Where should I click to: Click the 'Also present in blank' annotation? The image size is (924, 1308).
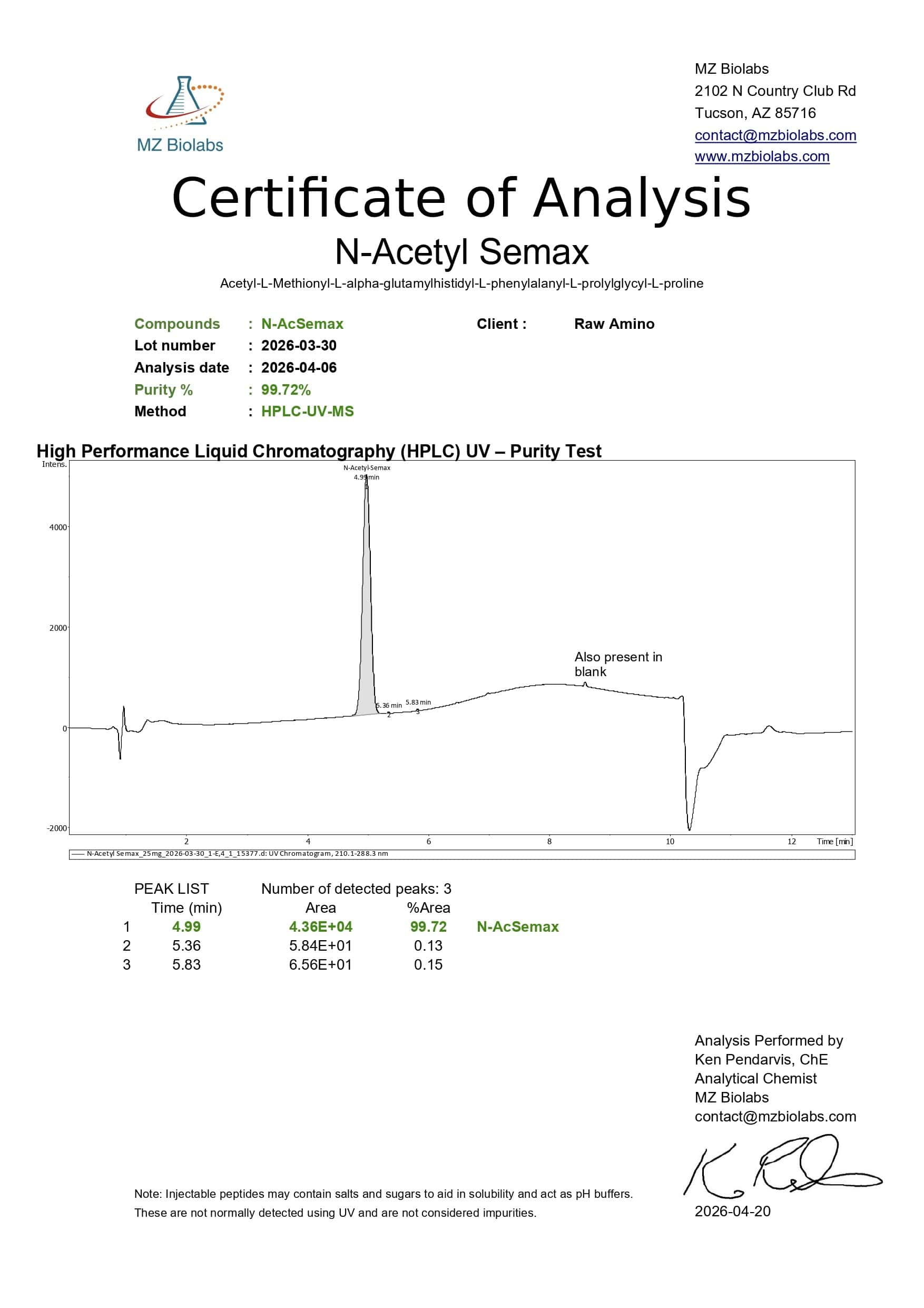tap(618, 664)
